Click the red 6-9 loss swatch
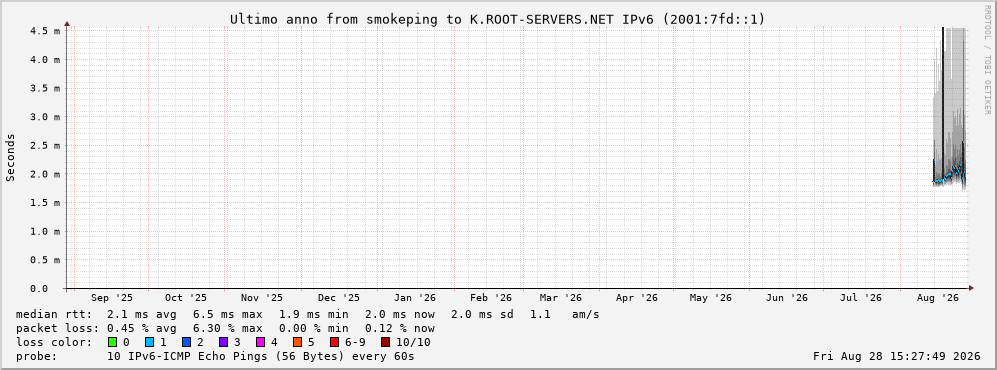The height and width of the screenshot is (370, 997). 335,342
